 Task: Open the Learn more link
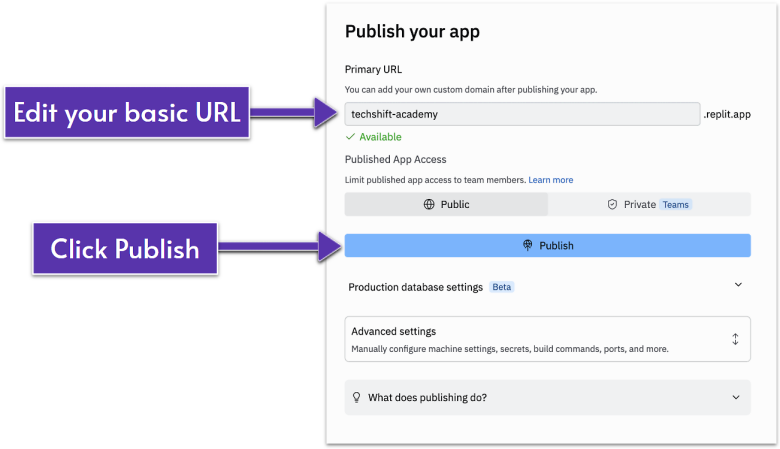(551, 180)
